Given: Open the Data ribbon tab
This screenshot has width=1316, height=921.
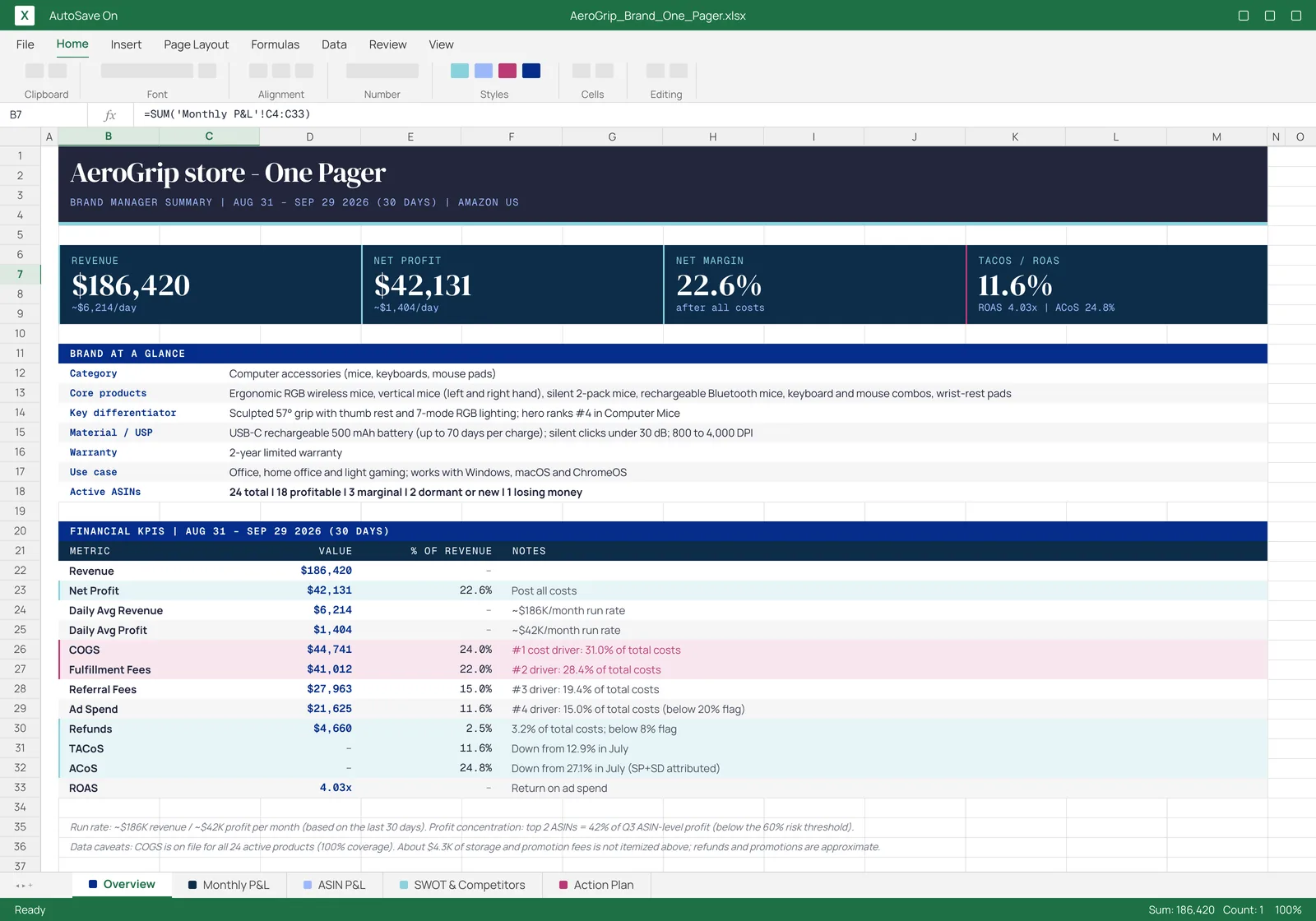Looking at the screenshot, I should [x=334, y=44].
